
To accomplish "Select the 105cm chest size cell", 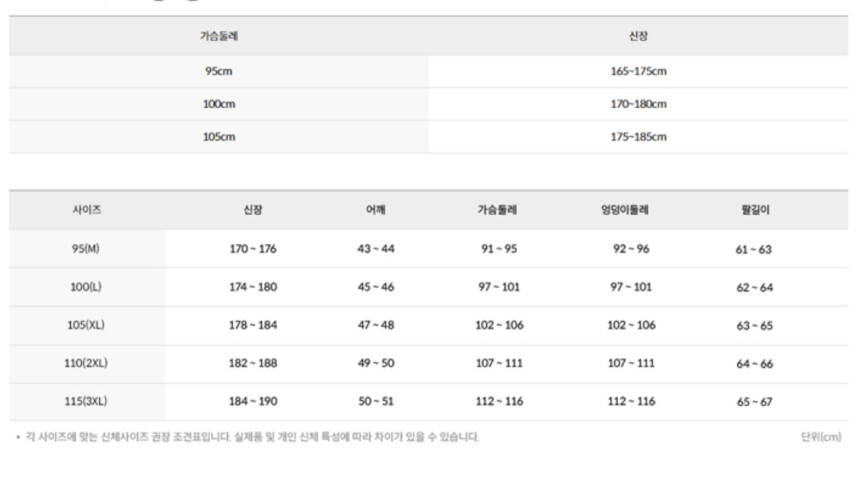I will pyautogui.click(x=218, y=137).
